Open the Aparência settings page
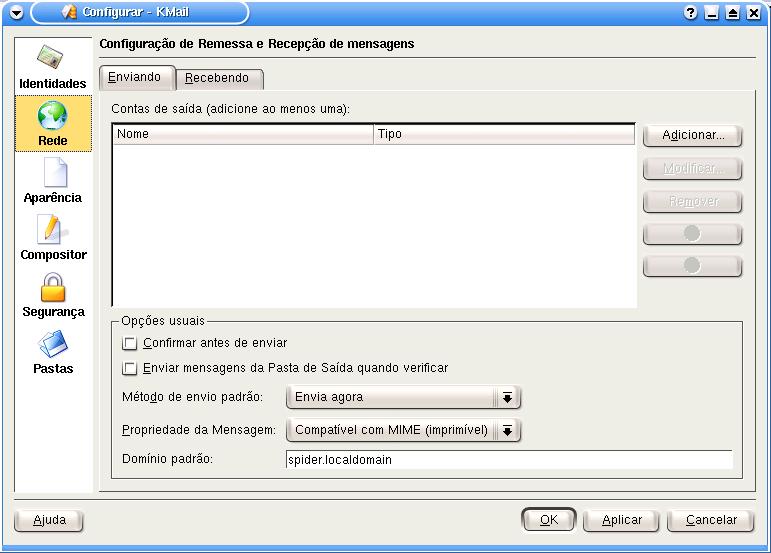Image resolution: width=771 pixels, height=553 pixels. 53,180
